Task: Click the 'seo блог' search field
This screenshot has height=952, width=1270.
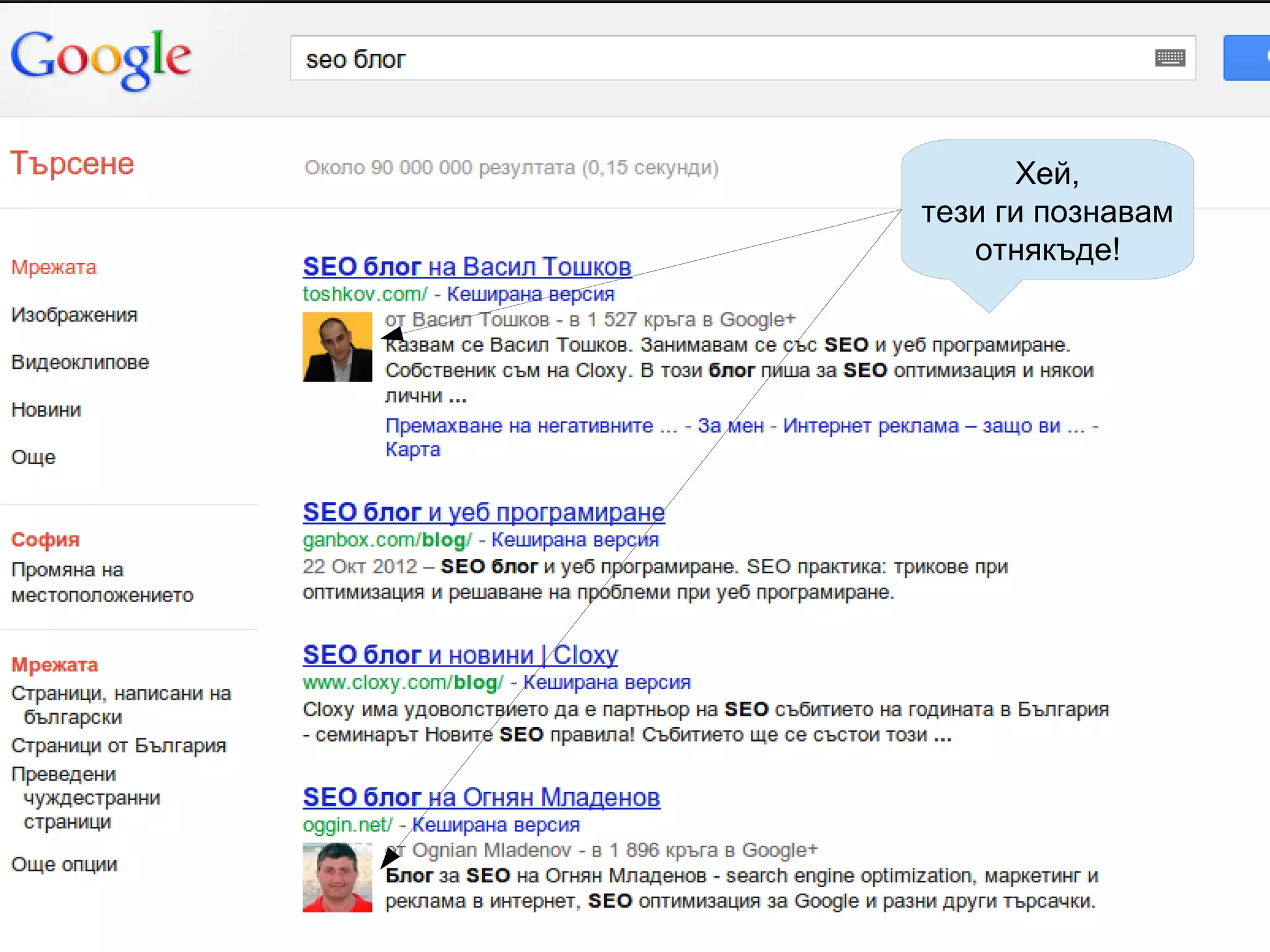Action: [682, 58]
